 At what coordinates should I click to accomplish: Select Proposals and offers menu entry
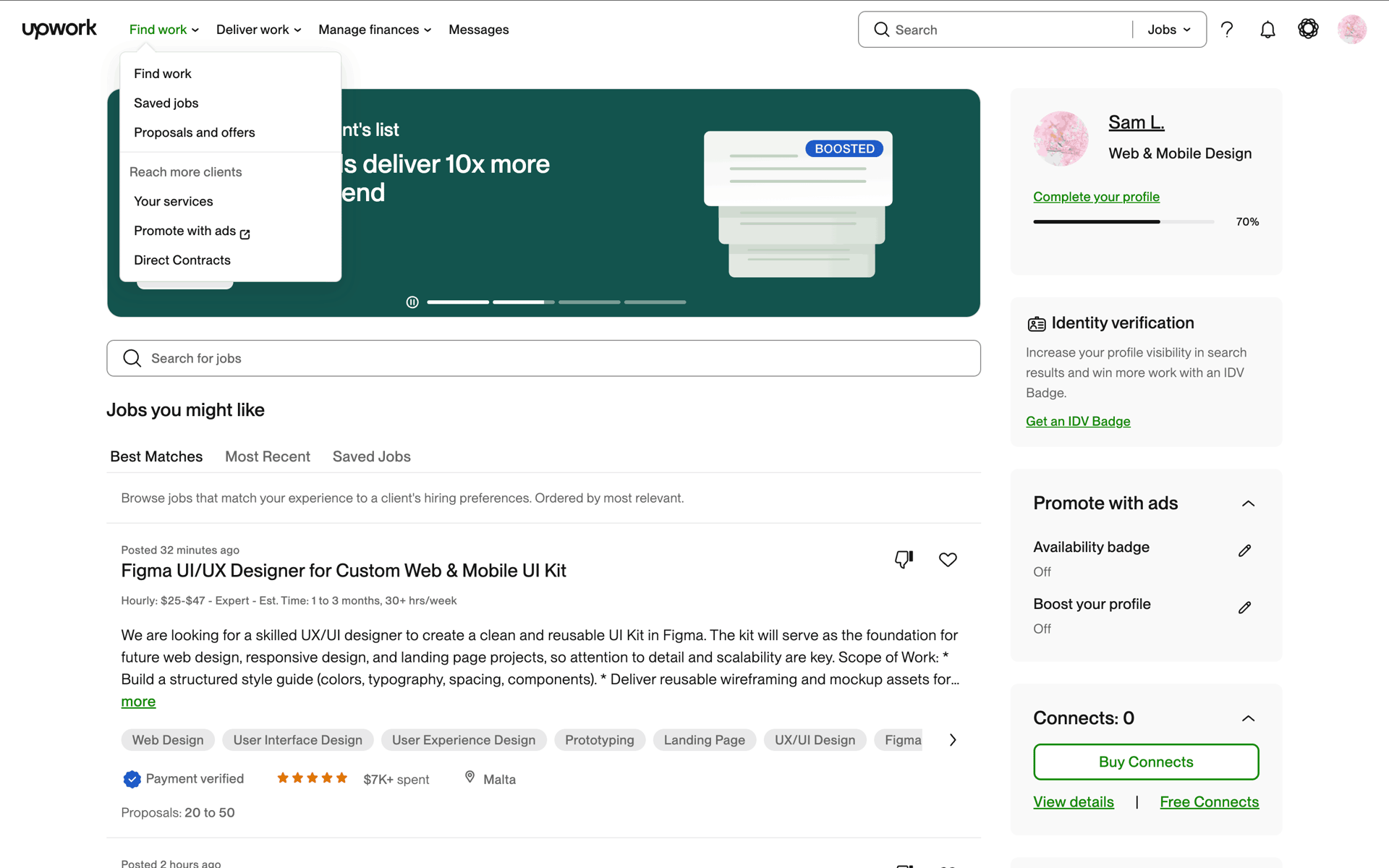point(194,132)
